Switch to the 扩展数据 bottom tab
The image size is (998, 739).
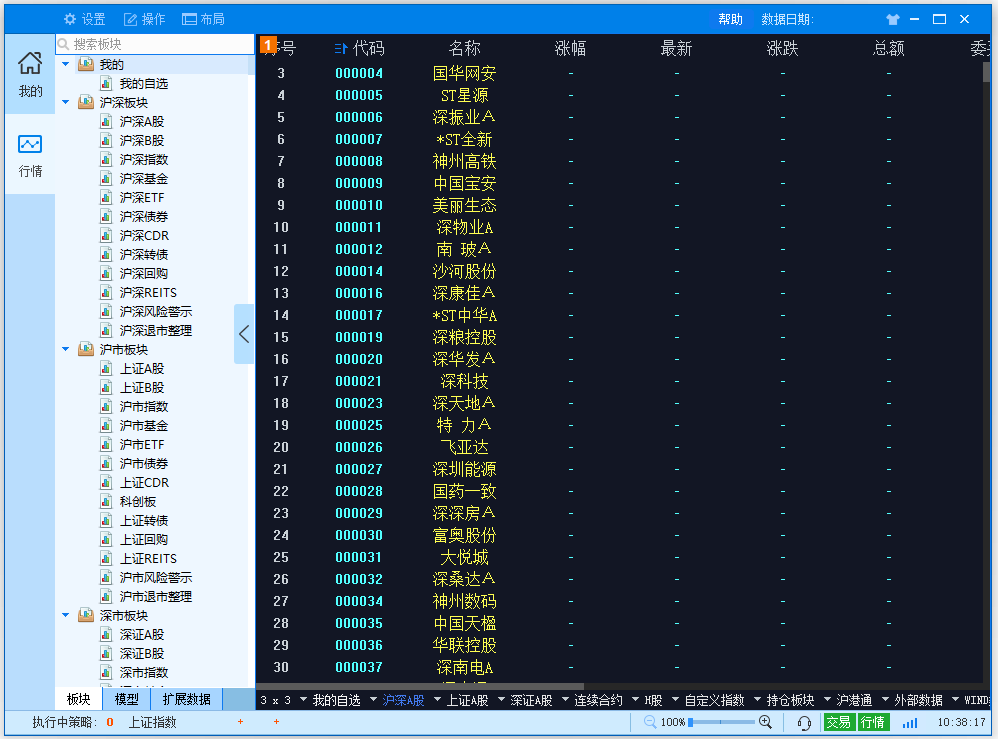[x=186, y=700]
